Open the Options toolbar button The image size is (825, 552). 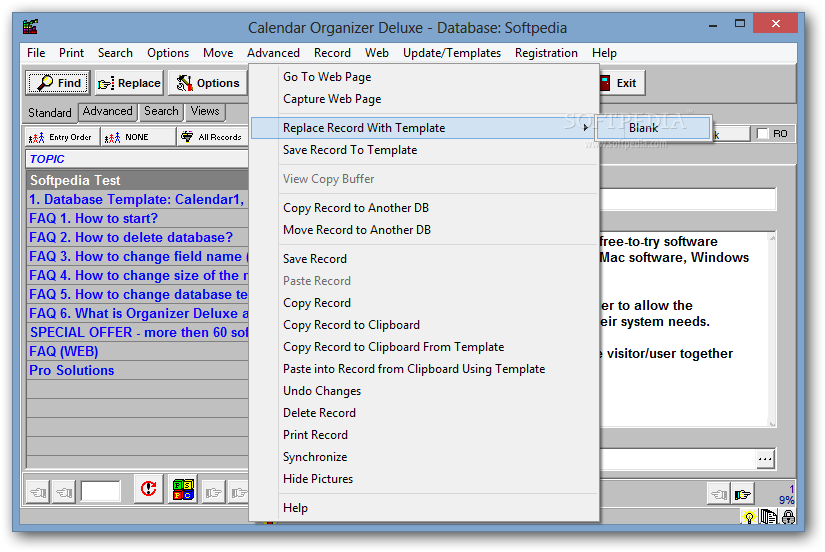(208, 83)
